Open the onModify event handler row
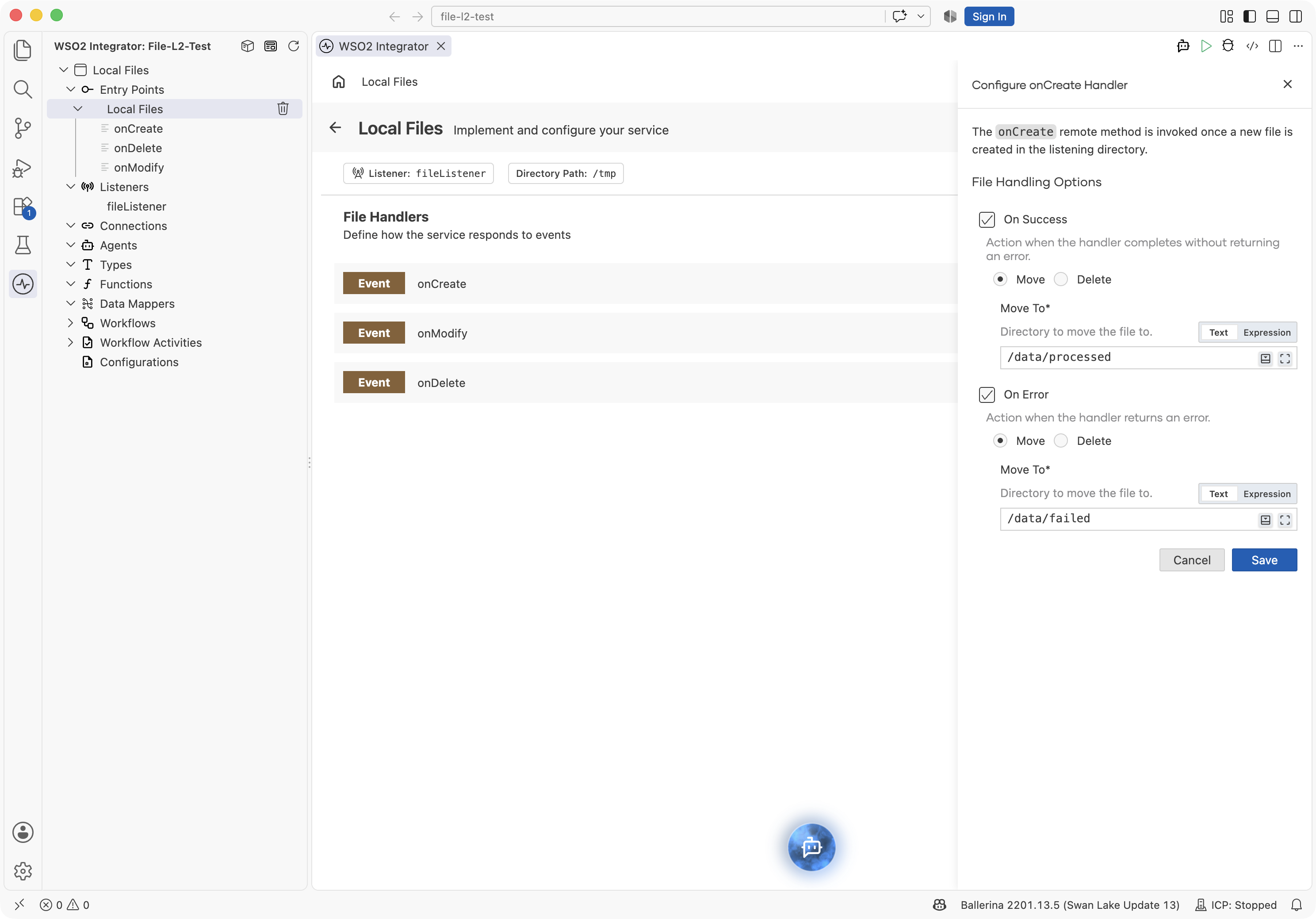Screen dimensions: 1316x919 click(x=645, y=333)
